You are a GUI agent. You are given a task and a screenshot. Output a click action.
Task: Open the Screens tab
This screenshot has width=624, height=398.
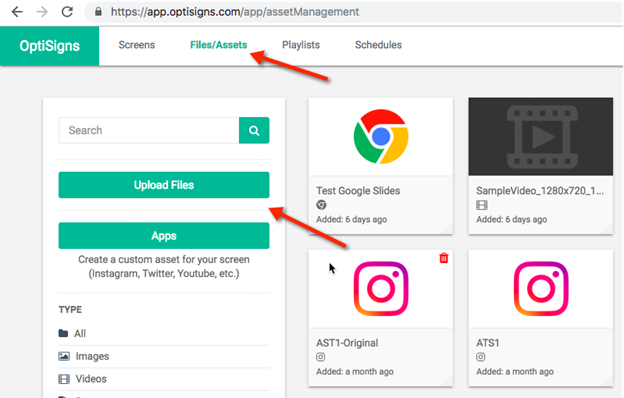coord(136,45)
